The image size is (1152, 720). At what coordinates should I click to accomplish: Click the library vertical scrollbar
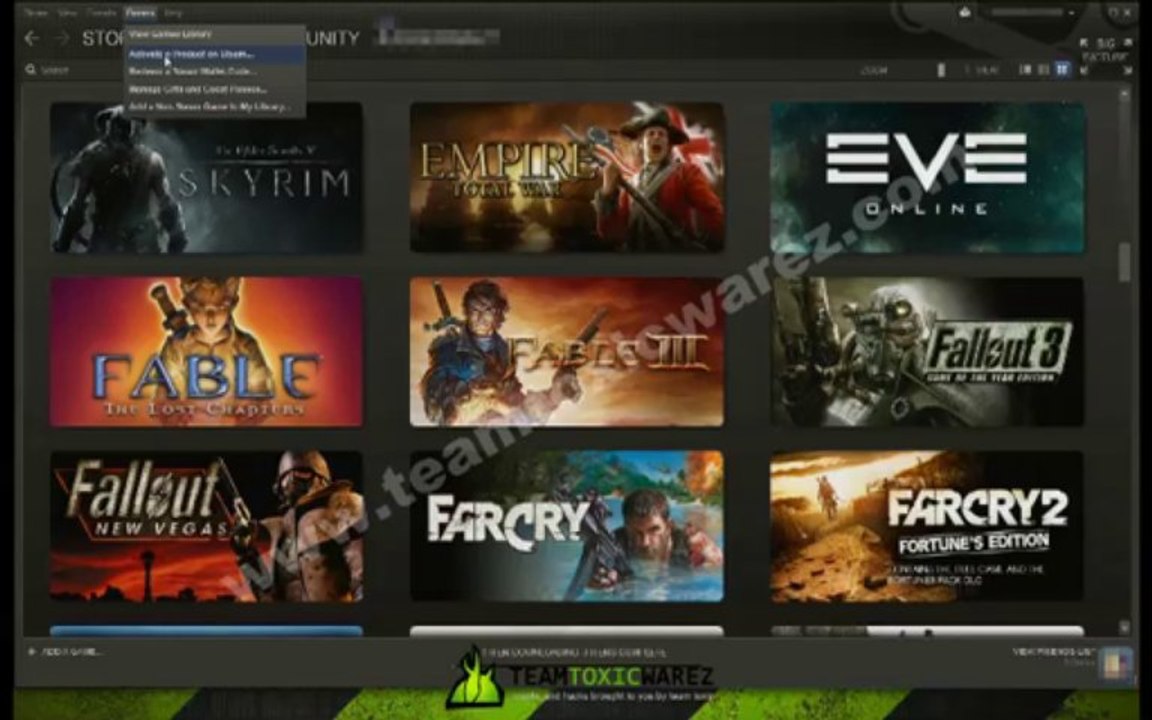click(1124, 262)
